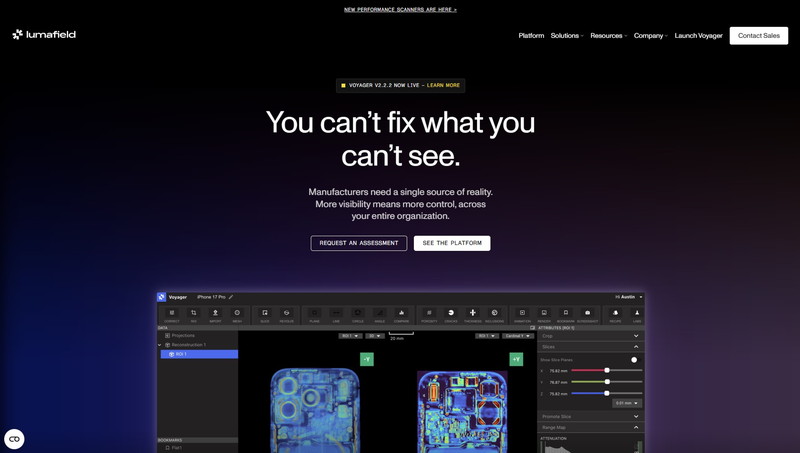
Task: Open the Labs flask icon
Action: pos(637,315)
